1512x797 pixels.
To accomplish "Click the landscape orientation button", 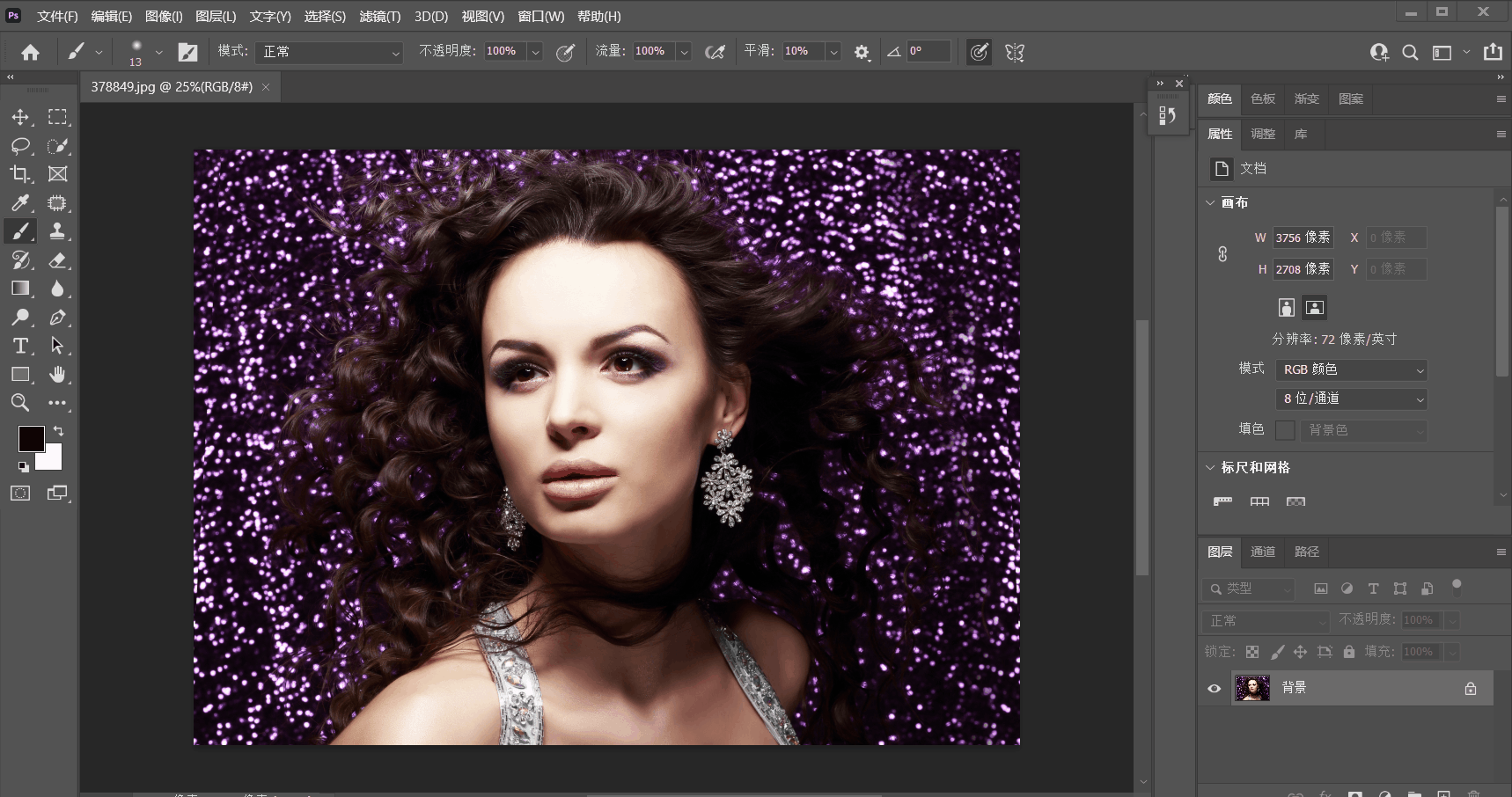I will (x=1314, y=307).
